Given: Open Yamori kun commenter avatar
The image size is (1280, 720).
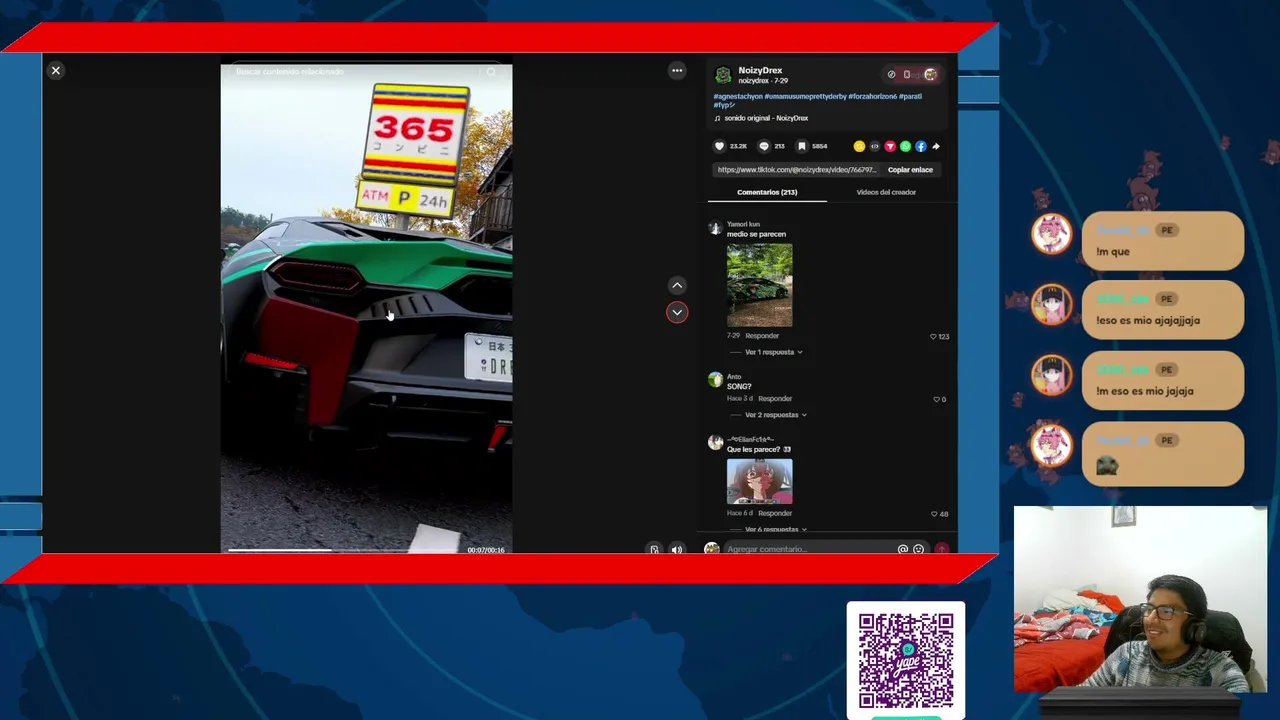Looking at the screenshot, I should [715, 228].
